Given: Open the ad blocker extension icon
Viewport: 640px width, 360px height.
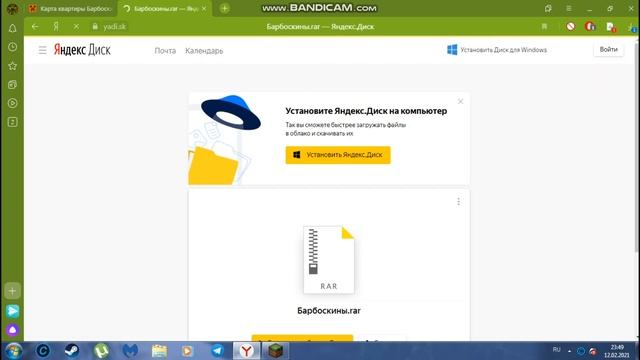Looking at the screenshot, I should pos(571,27).
